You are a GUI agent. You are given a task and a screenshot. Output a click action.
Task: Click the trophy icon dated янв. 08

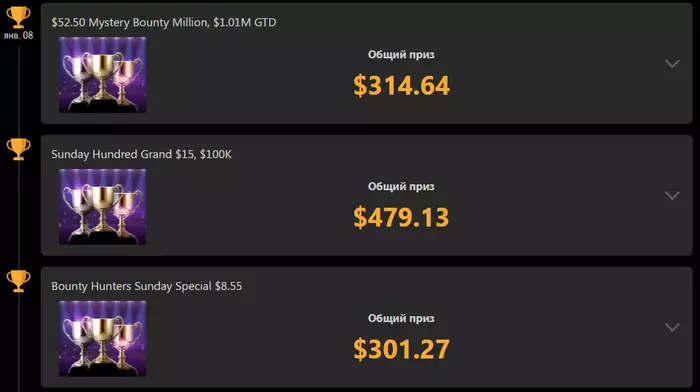point(18,17)
